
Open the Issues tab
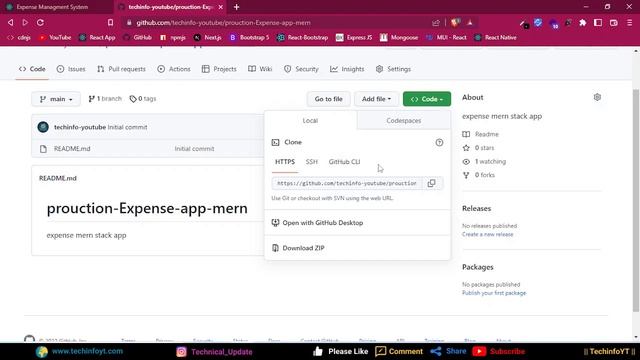pos(71,69)
